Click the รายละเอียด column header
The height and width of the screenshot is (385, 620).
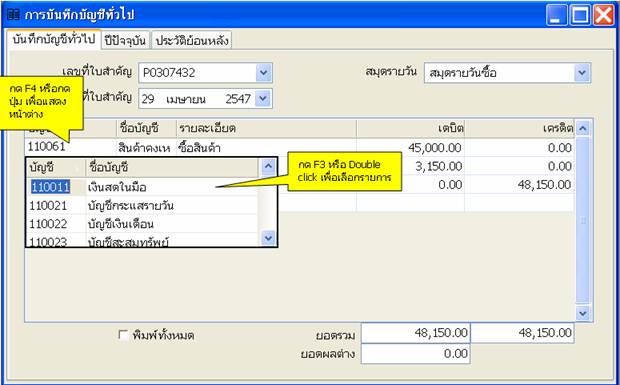coord(266,128)
